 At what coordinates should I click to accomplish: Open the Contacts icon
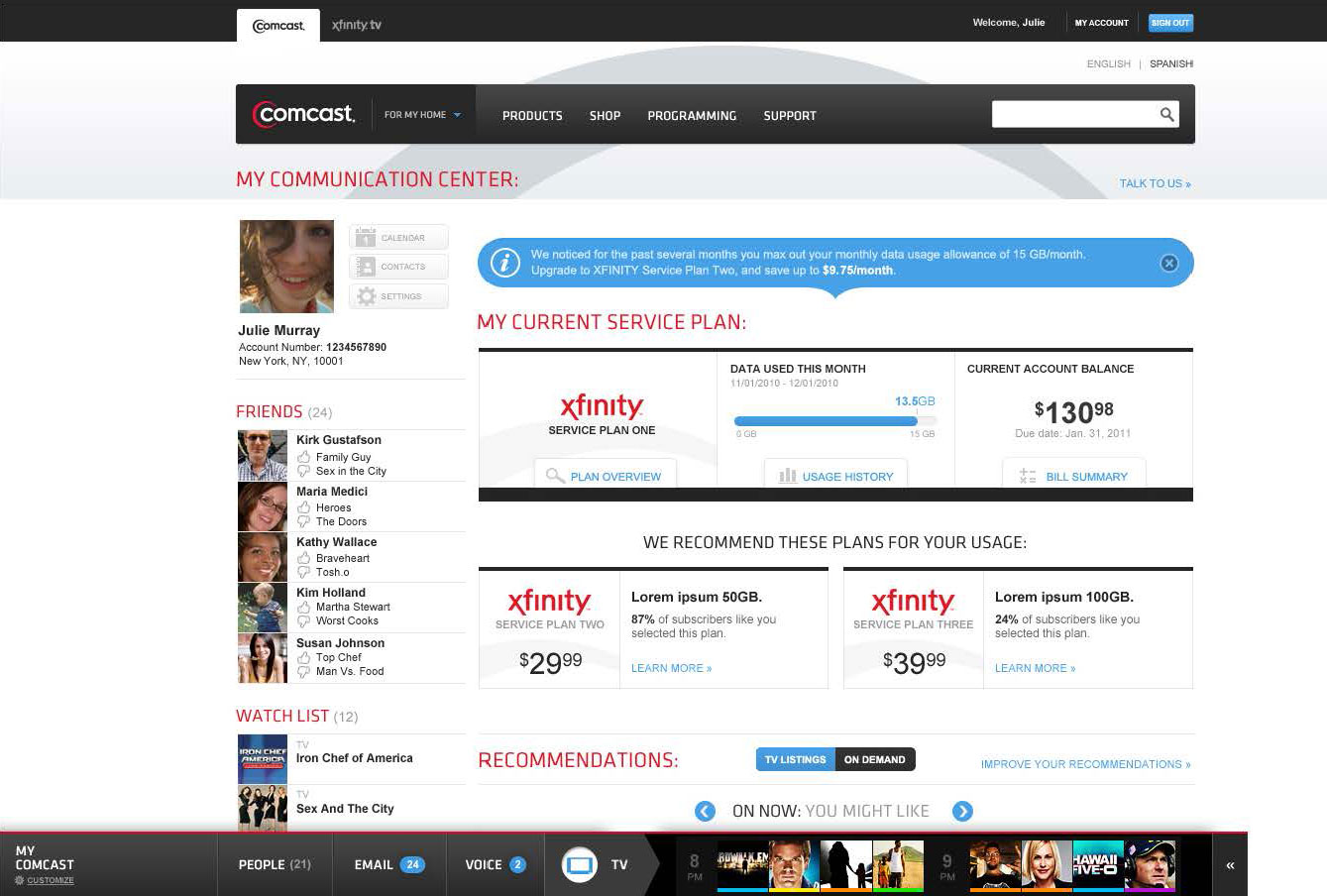(364, 267)
